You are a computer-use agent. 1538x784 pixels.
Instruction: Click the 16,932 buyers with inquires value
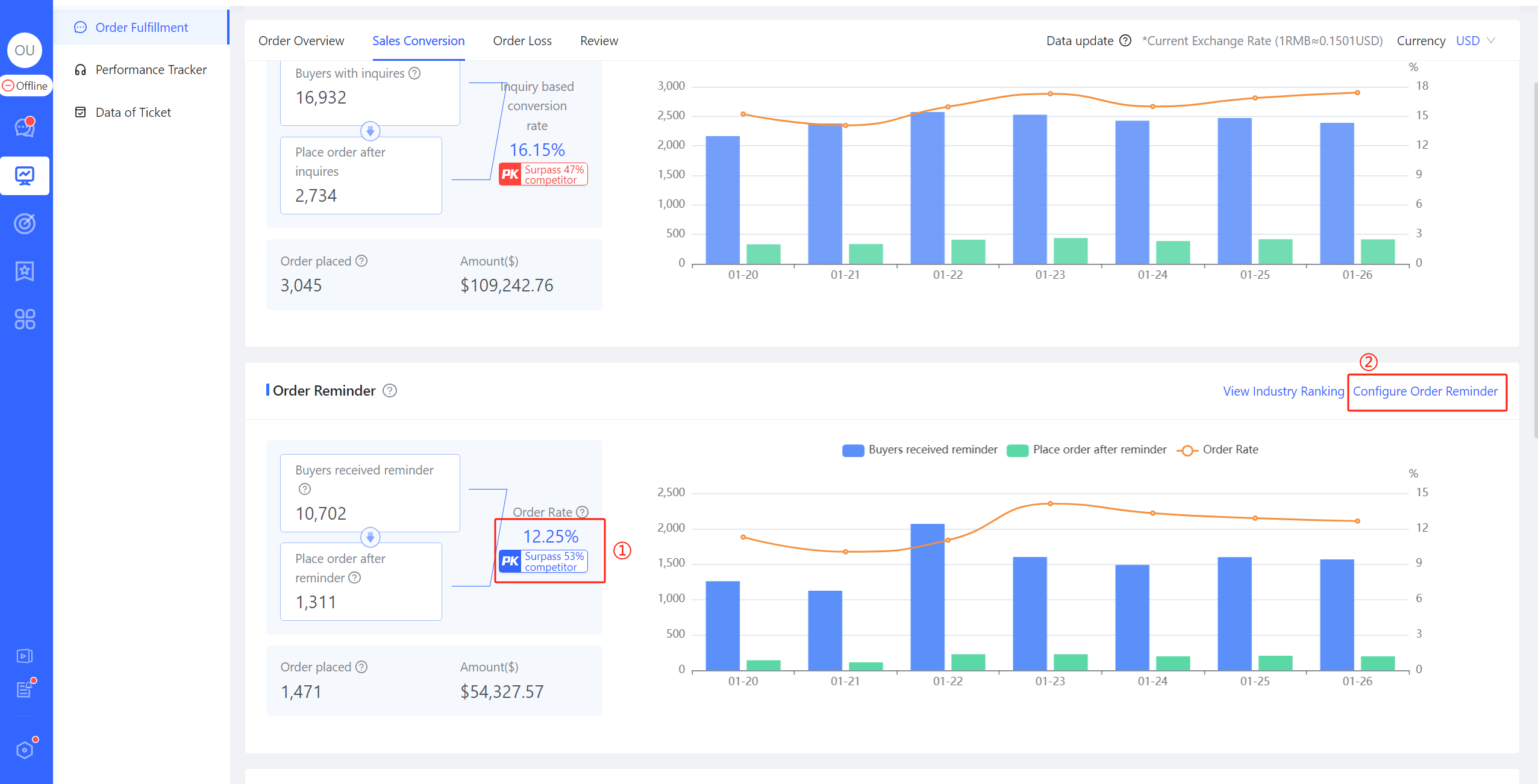(x=320, y=97)
